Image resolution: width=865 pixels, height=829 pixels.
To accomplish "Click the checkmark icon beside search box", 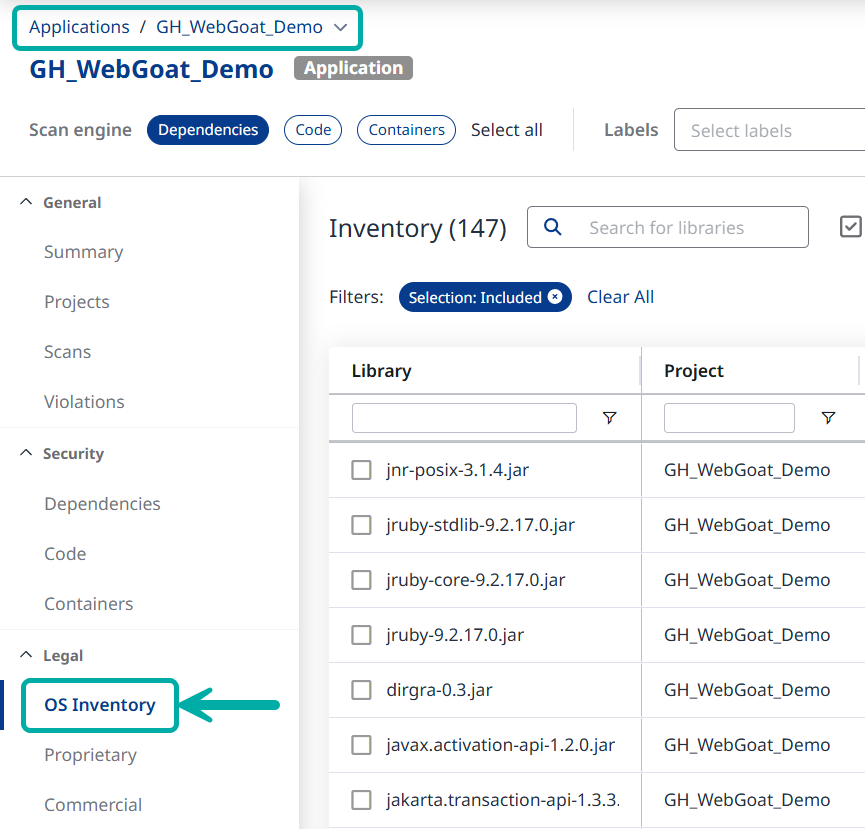I will click(850, 227).
